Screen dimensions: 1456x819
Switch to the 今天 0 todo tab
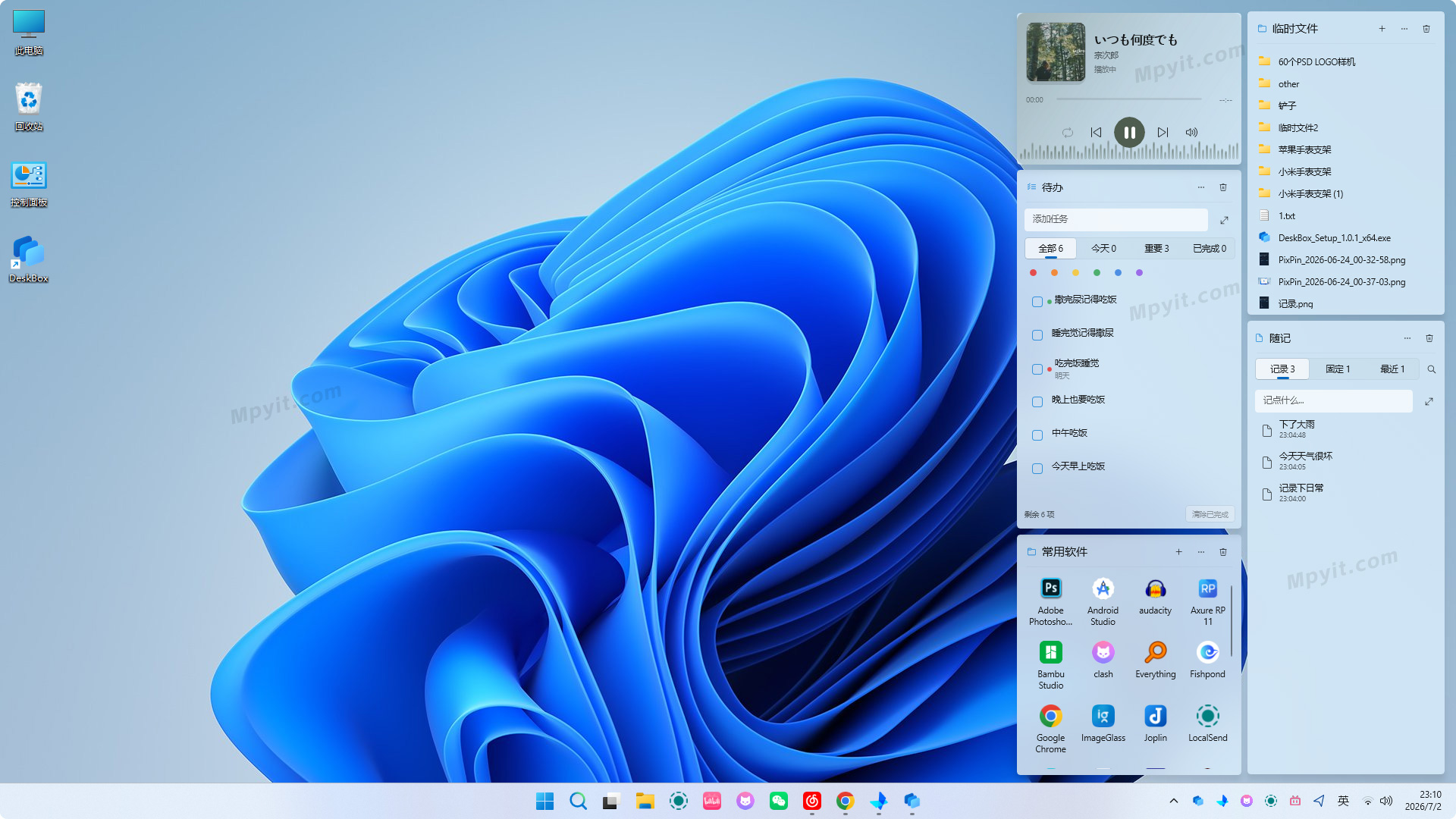pos(1103,249)
